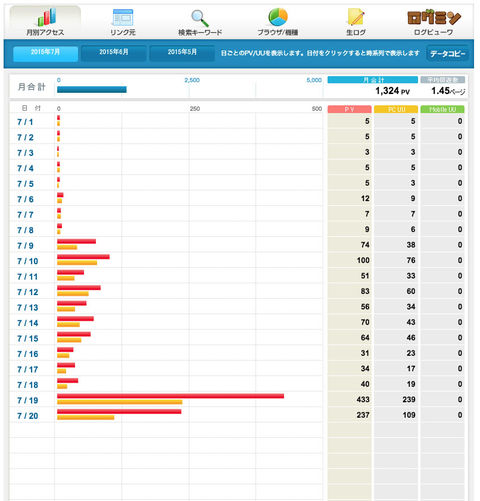Open the リンク元 window icon

123,17
